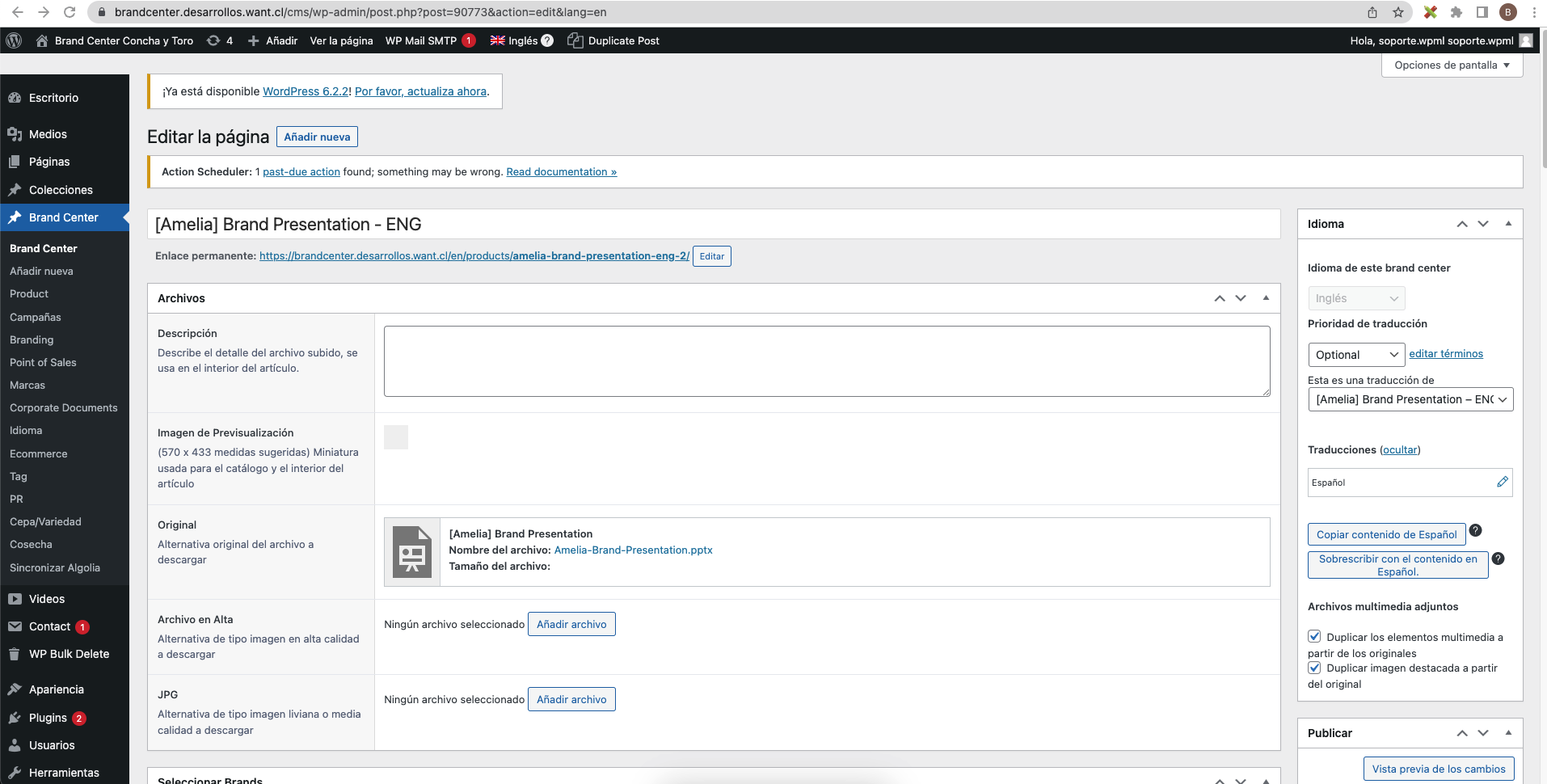Click the WordPress logo in admin bar
Screen dimensions: 1547x784
point(14,40)
